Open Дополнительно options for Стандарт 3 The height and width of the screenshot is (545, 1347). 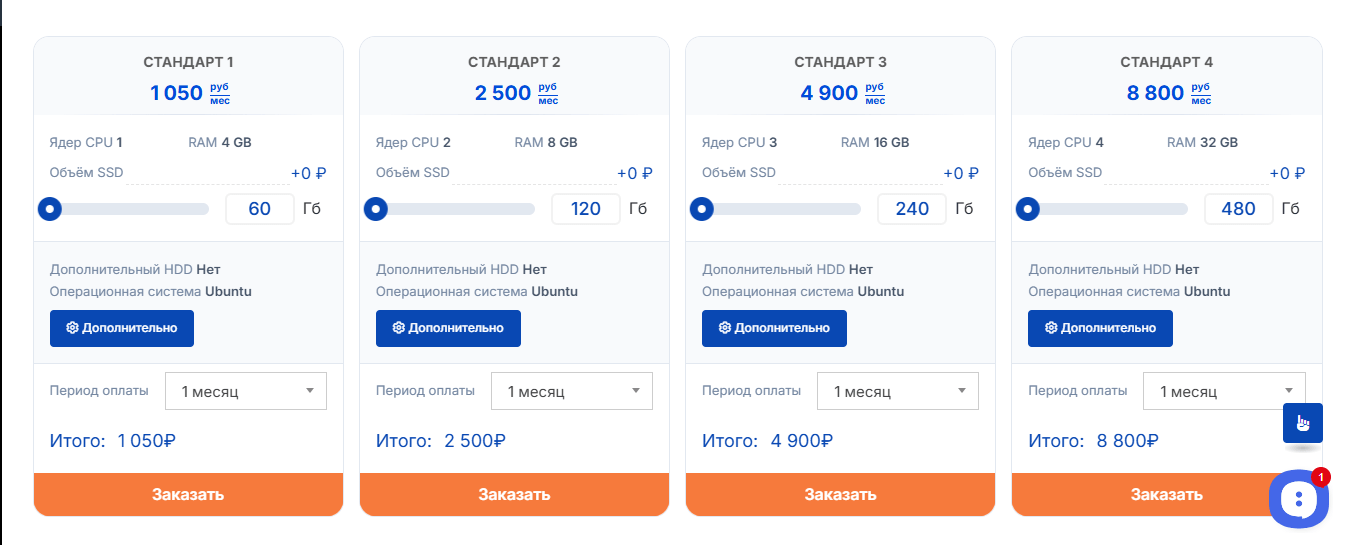[x=774, y=328]
